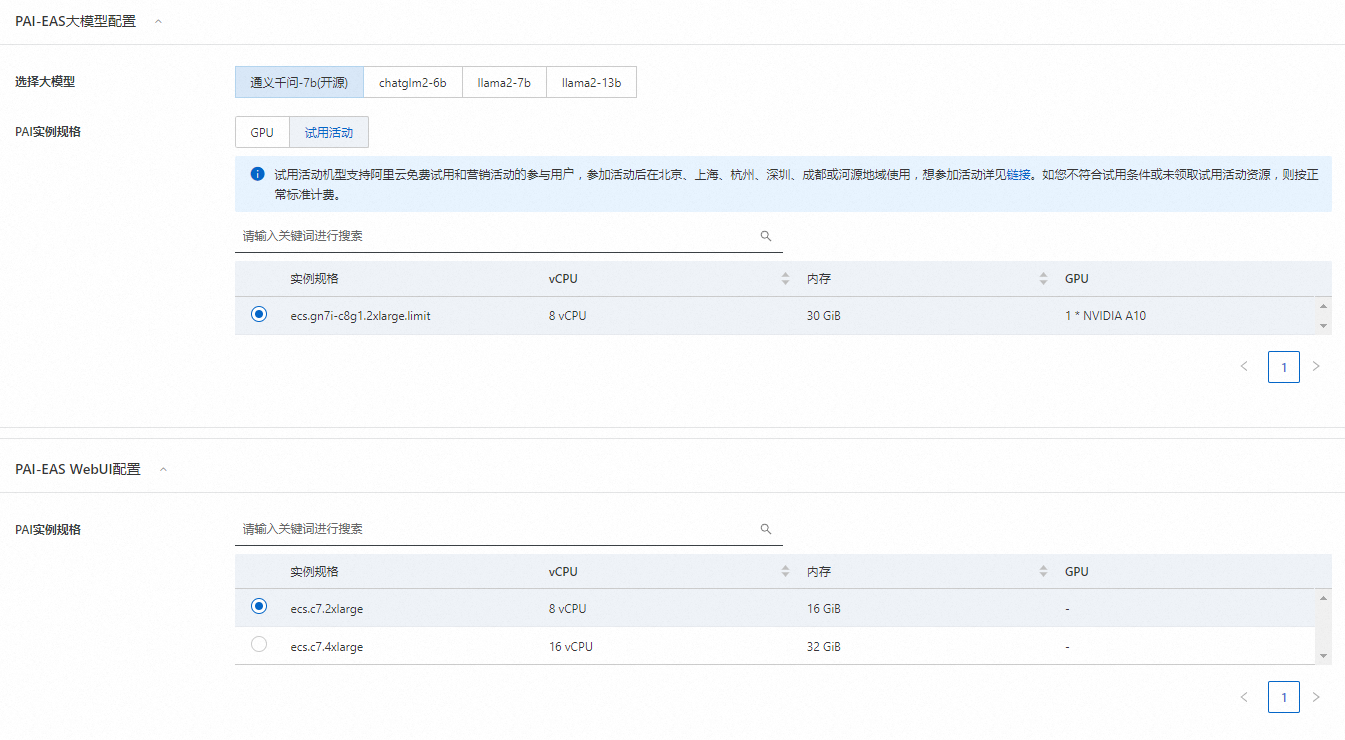Click the 32 GiB memory cell
The height and width of the screenshot is (740, 1345).
(x=824, y=647)
